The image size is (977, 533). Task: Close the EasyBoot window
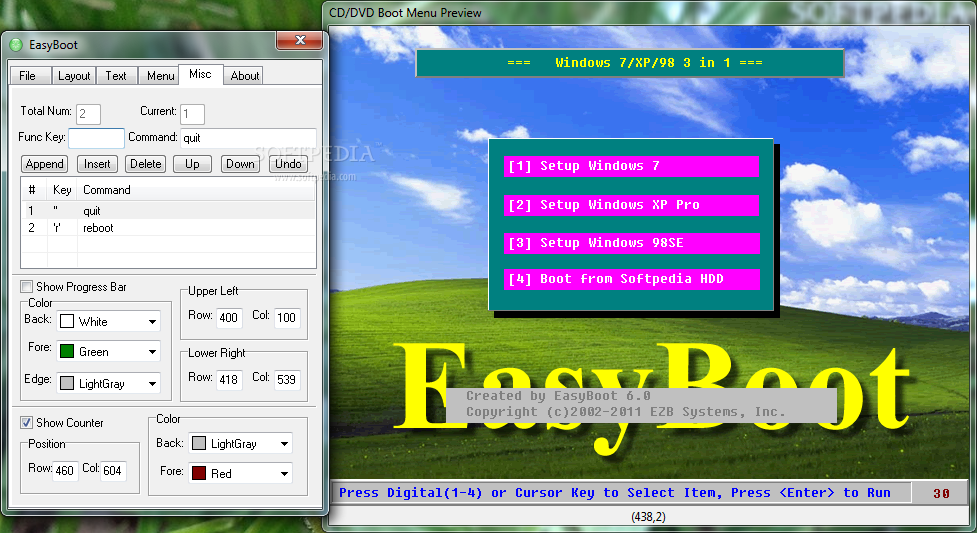point(300,41)
